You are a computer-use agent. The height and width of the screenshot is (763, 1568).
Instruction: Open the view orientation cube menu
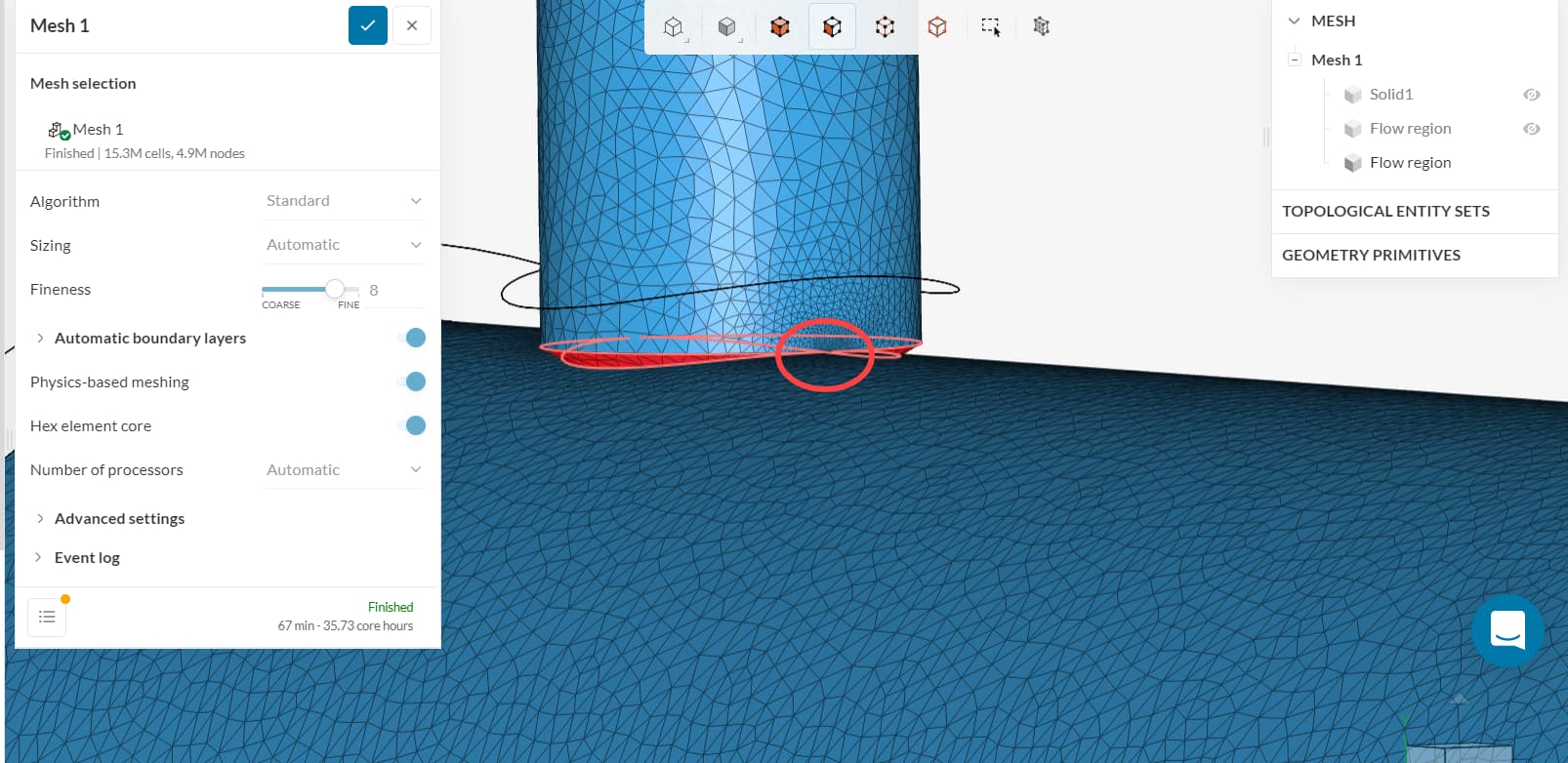click(674, 27)
